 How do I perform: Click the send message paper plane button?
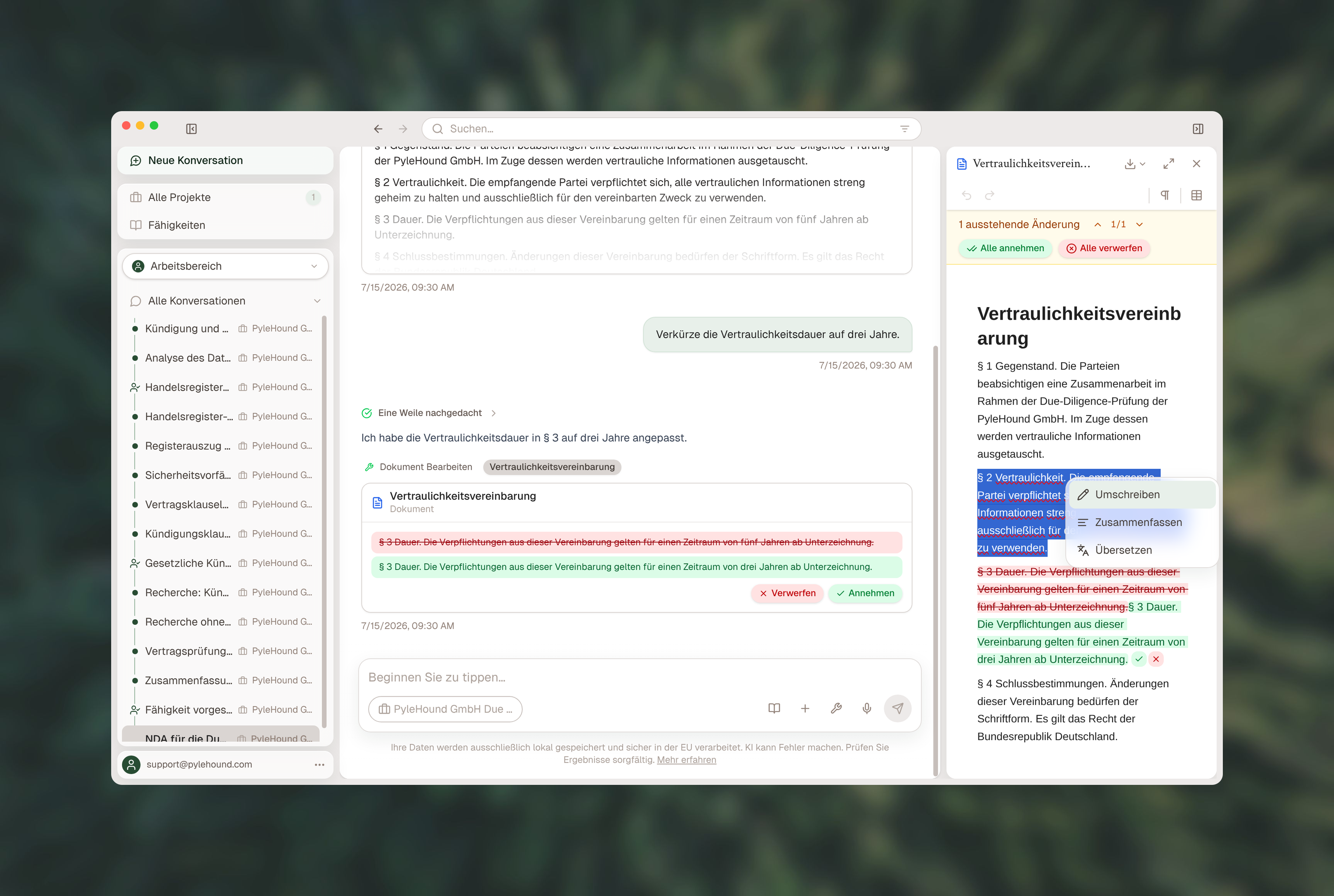tap(897, 708)
